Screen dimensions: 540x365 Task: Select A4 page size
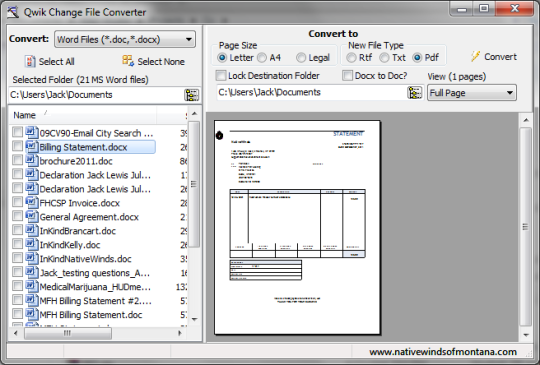click(x=262, y=58)
